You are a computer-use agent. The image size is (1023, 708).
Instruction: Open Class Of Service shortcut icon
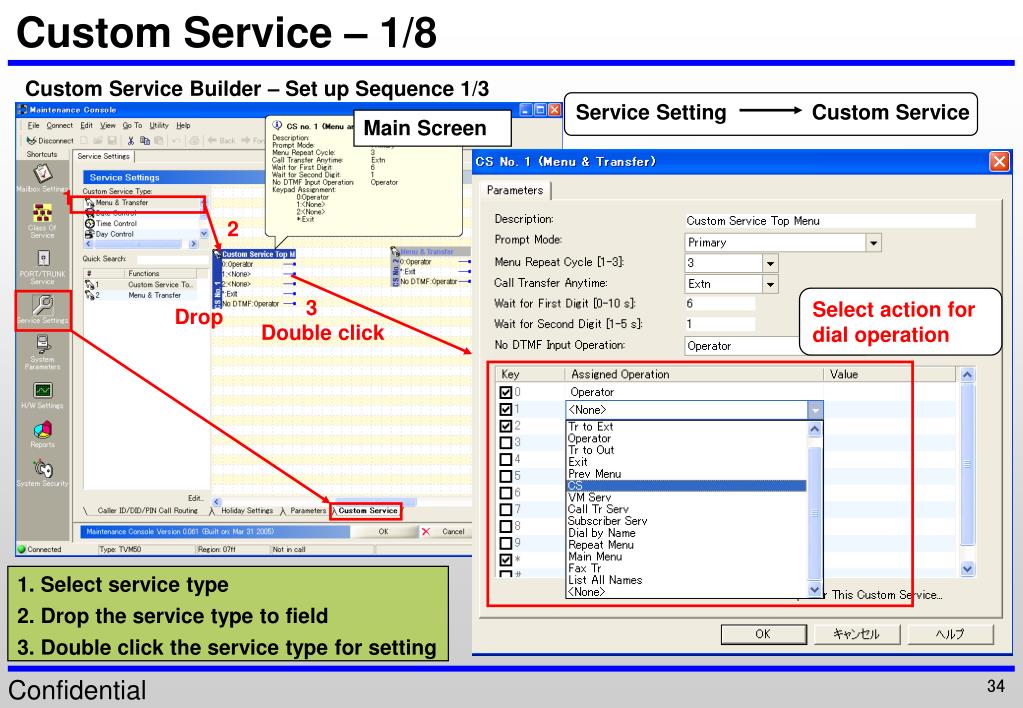coord(43,213)
